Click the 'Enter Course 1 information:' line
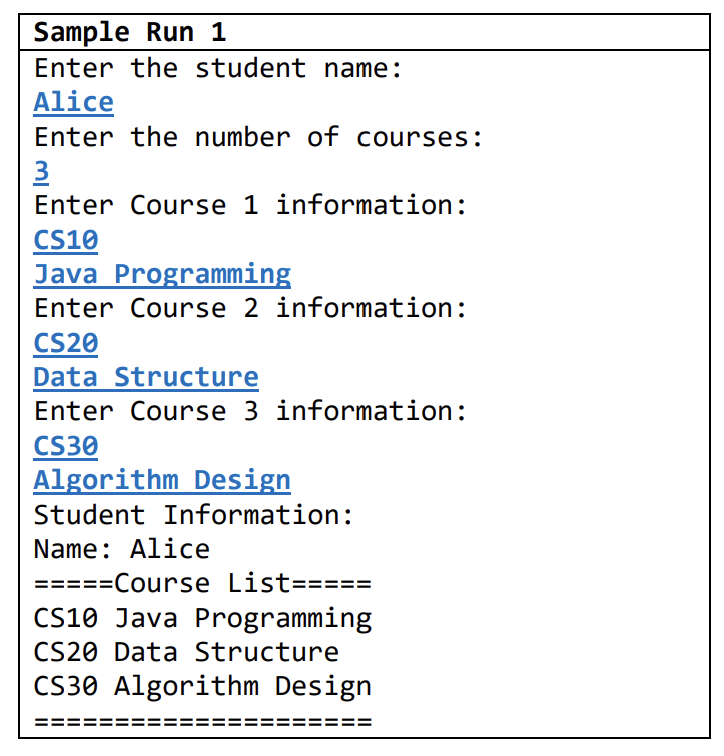This screenshot has height=756, width=724. tap(250, 205)
